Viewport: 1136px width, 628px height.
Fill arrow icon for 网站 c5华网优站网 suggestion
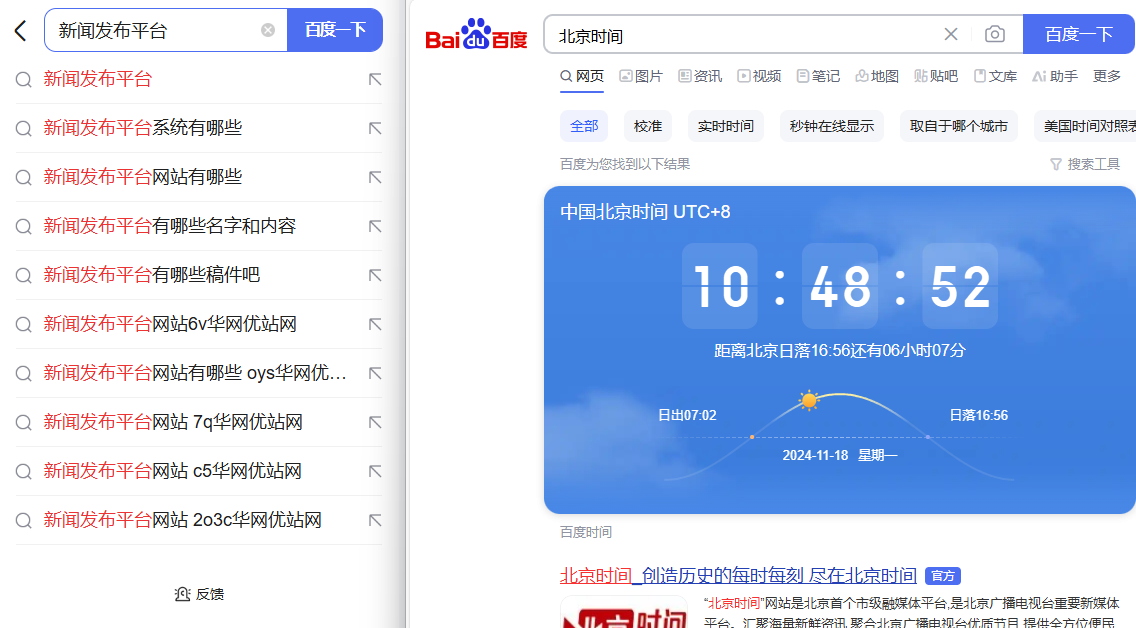click(375, 472)
